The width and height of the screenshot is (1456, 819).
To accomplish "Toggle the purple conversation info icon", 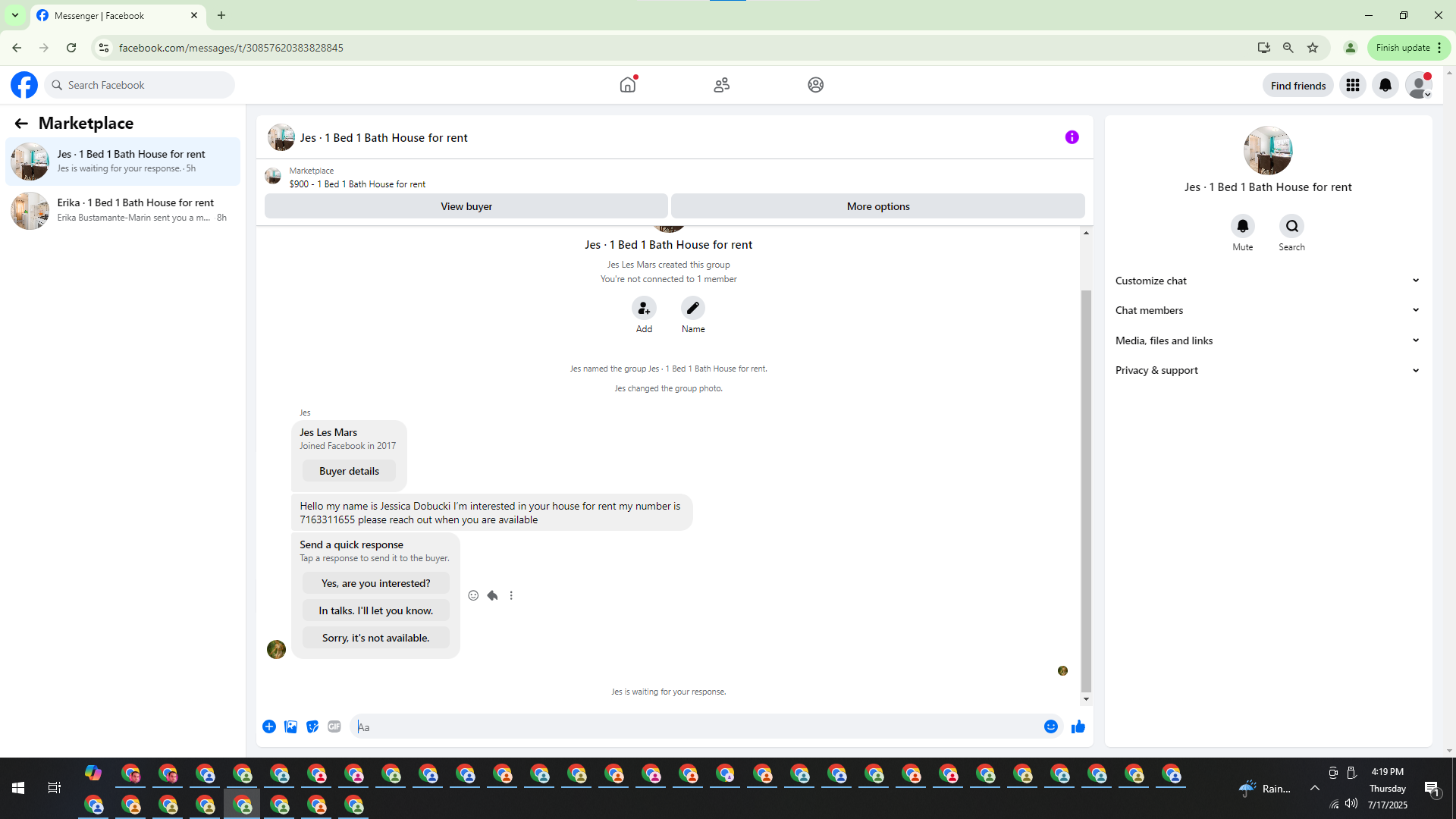I will pos(1072,137).
